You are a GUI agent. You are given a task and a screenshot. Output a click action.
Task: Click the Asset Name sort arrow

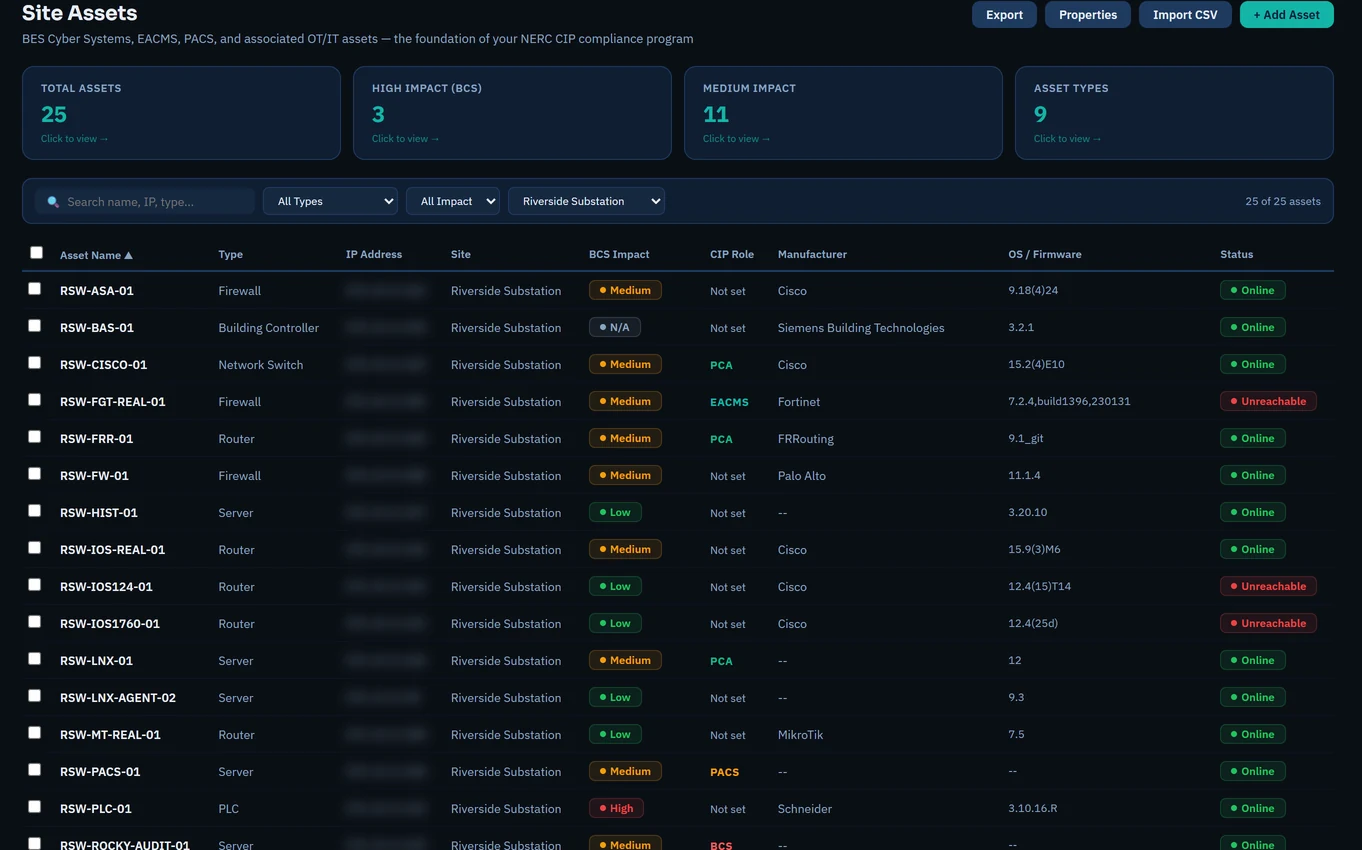[128, 255]
